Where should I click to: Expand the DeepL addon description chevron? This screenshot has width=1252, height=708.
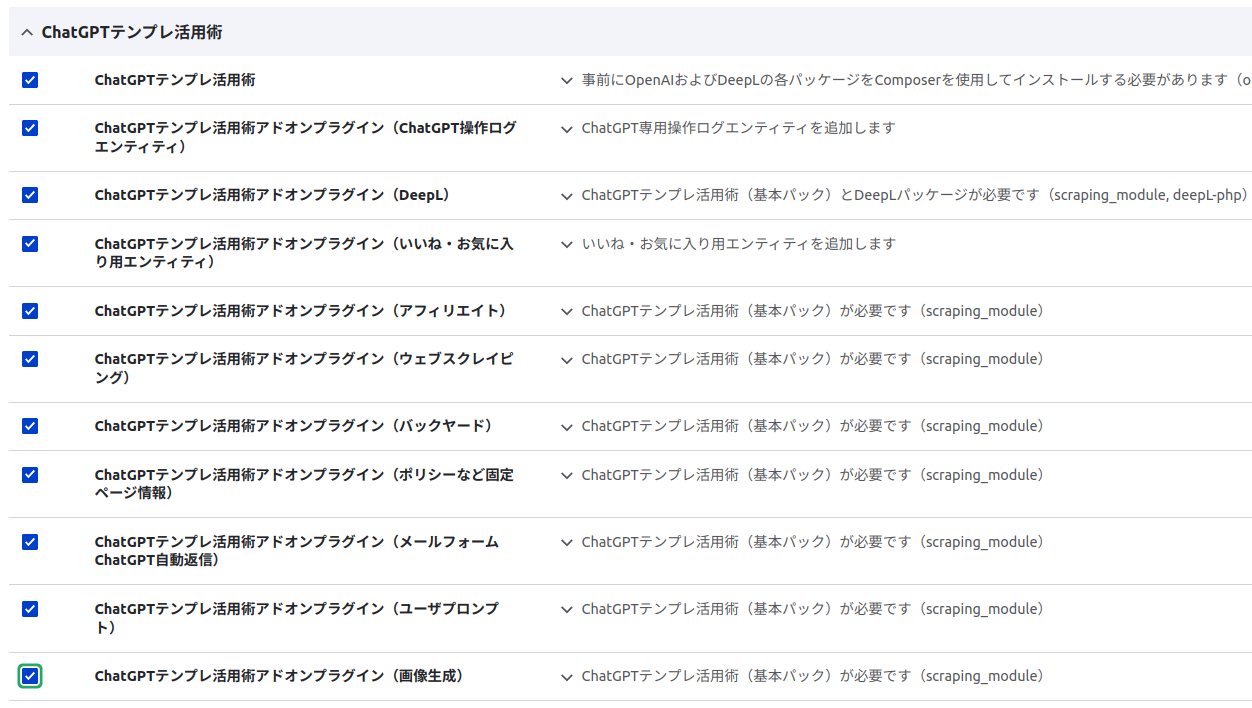tap(566, 195)
